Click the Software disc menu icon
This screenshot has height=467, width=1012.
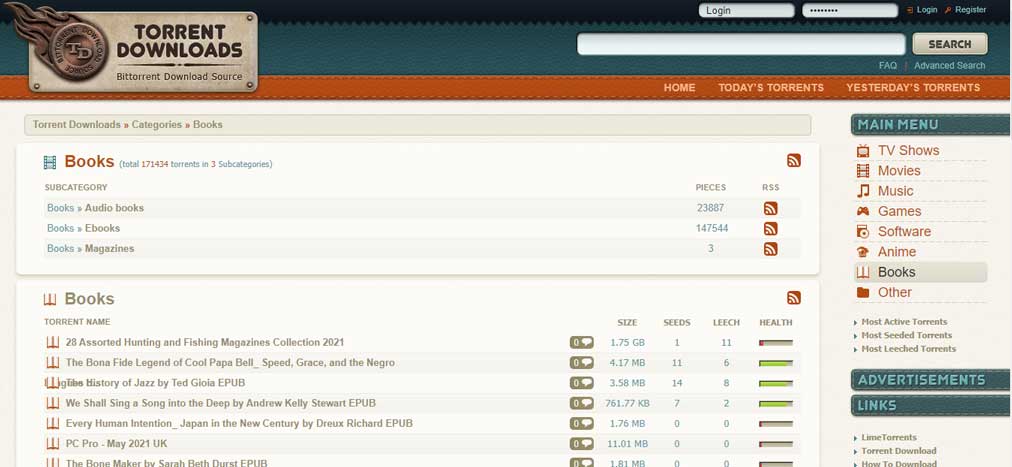point(863,232)
